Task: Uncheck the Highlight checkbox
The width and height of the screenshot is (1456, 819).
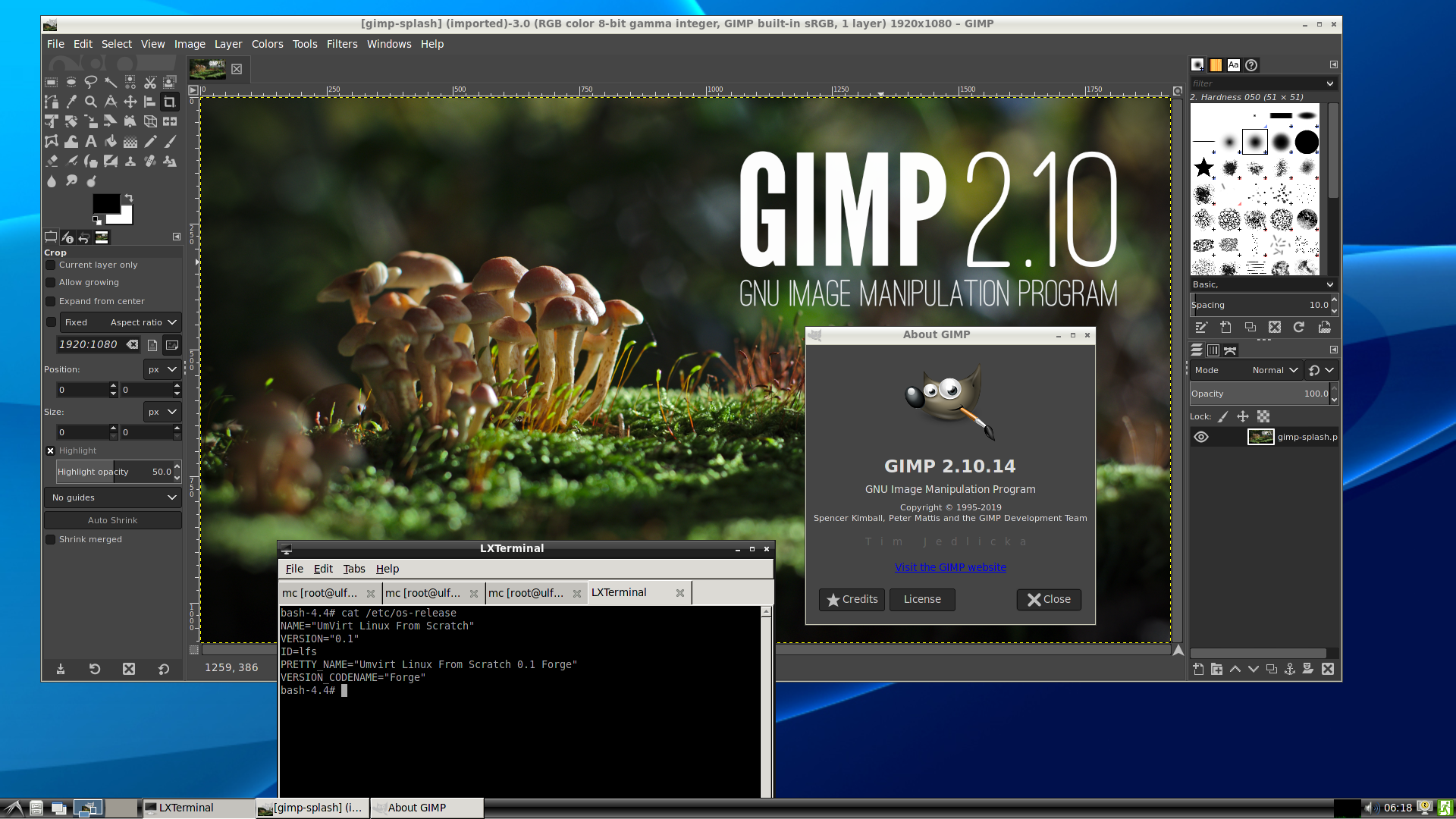Action: pos(51,450)
